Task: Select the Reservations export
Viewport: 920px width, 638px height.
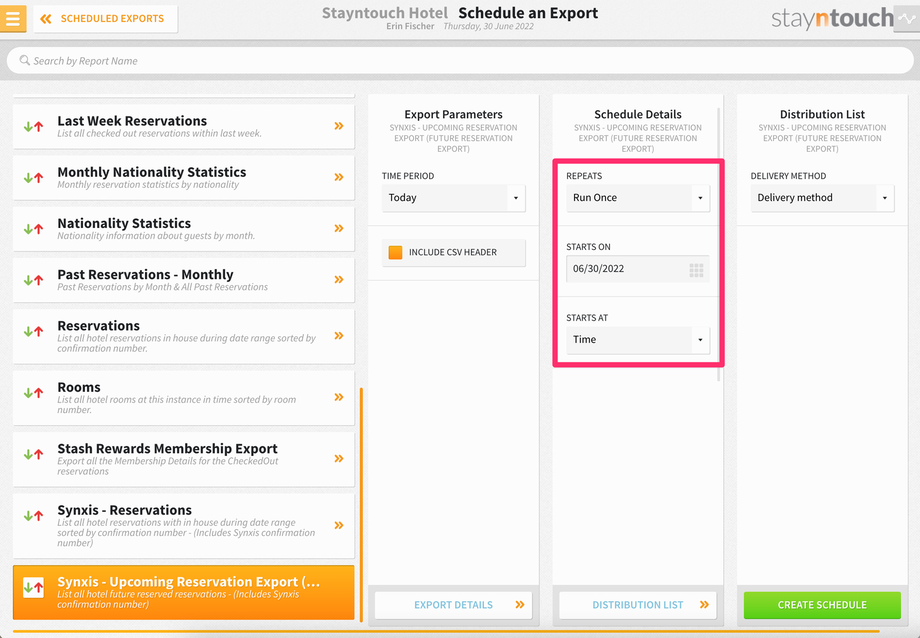Action: pos(184,336)
